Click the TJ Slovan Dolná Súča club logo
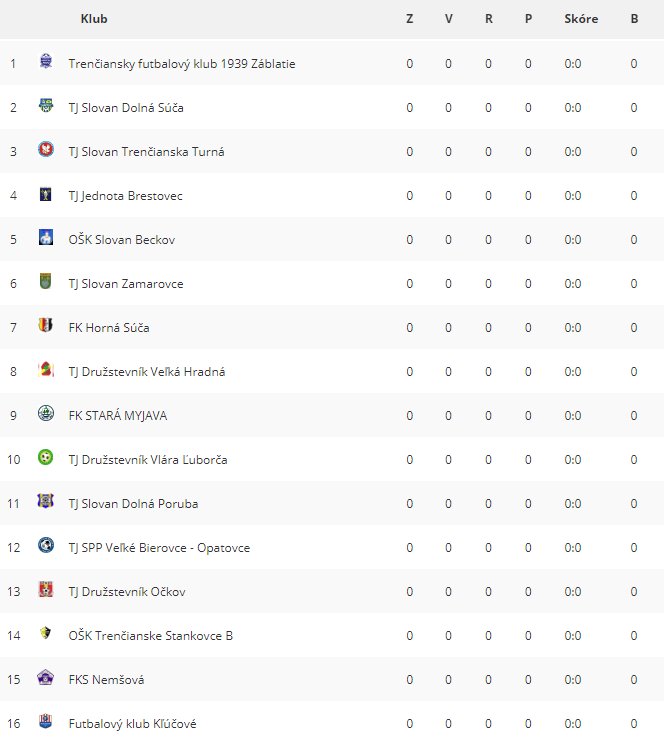This screenshot has width=664, height=749. [46, 106]
